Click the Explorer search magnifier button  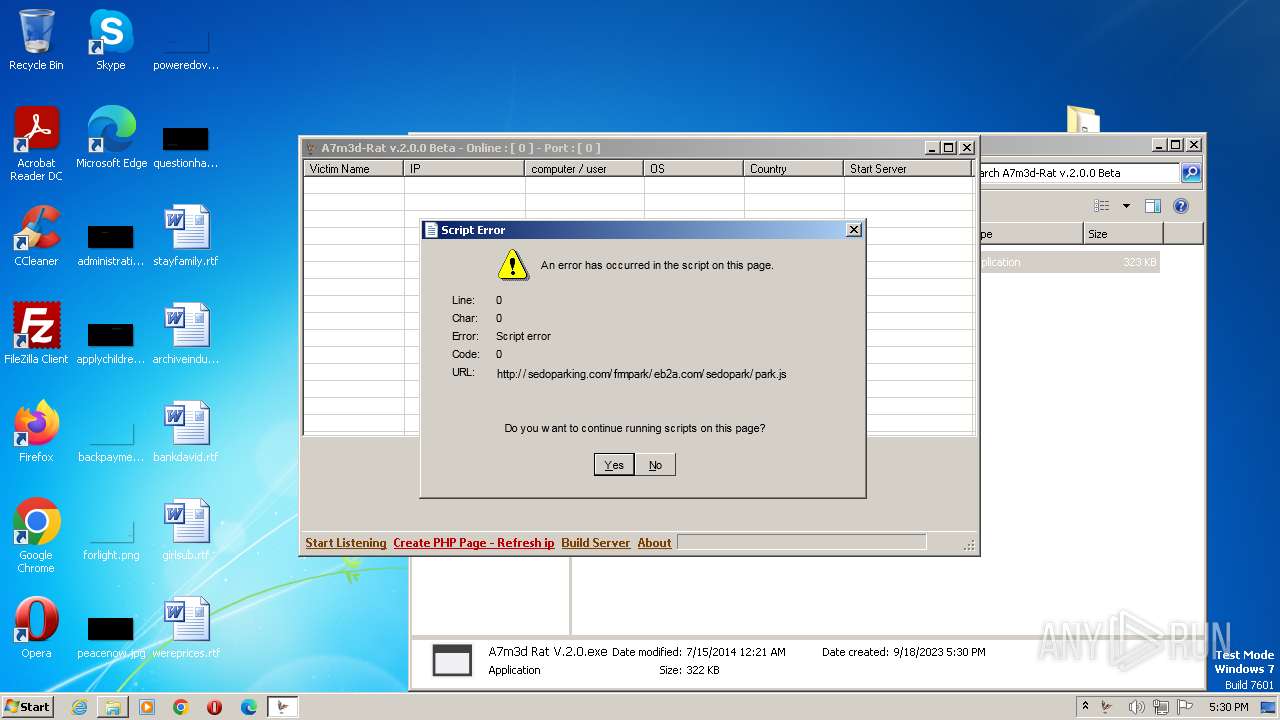click(x=1191, y=173)
